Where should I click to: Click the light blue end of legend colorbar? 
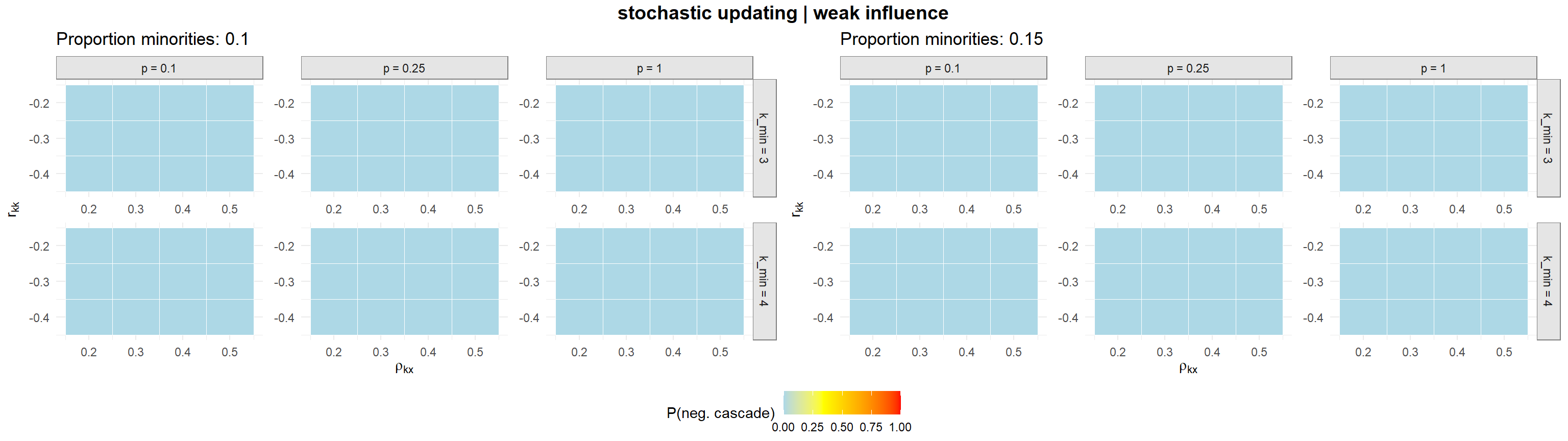click(x=788, y=403)
